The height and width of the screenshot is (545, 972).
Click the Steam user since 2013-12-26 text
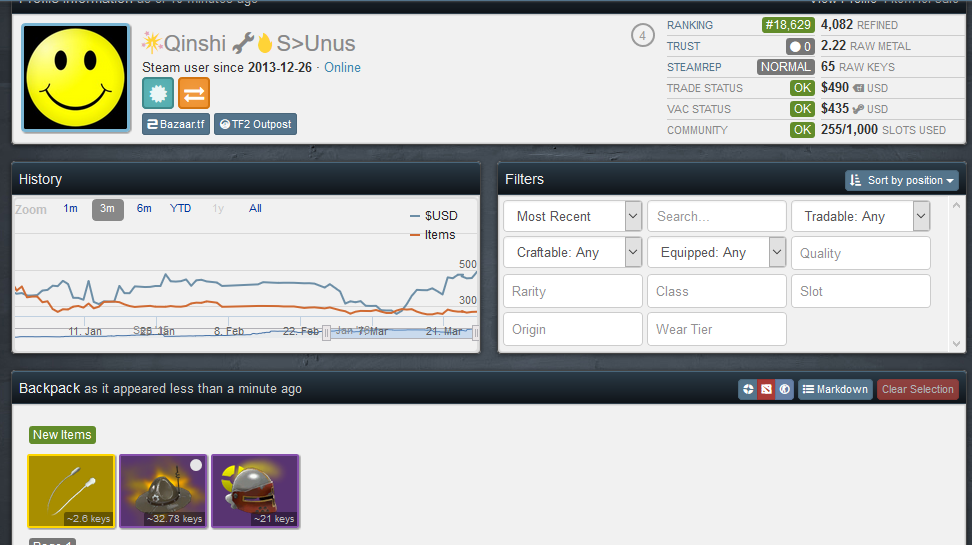click(x=227, y=68)
